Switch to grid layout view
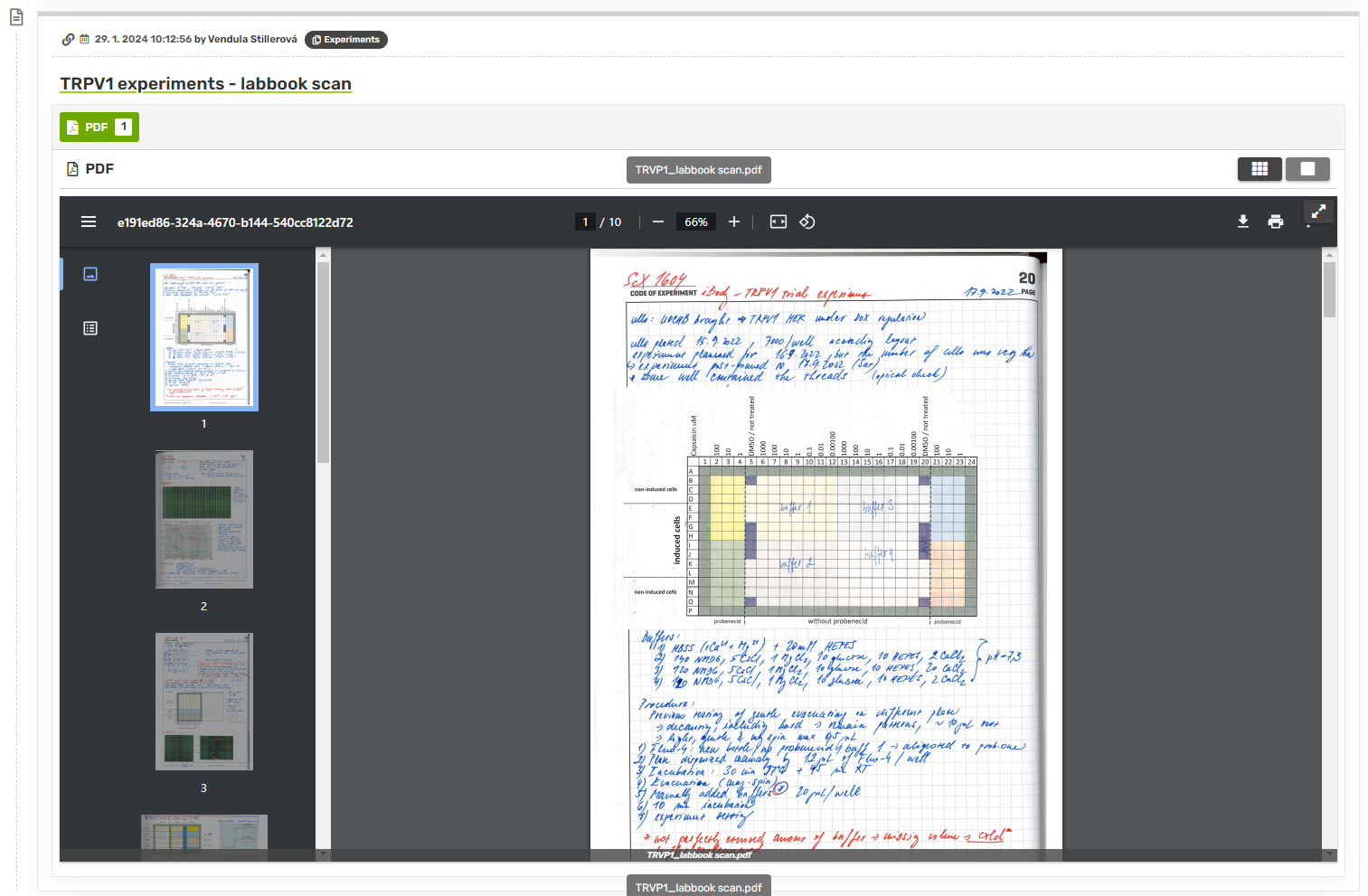This screenshot has width=1368, height=896. click(x=1259, y=169)
